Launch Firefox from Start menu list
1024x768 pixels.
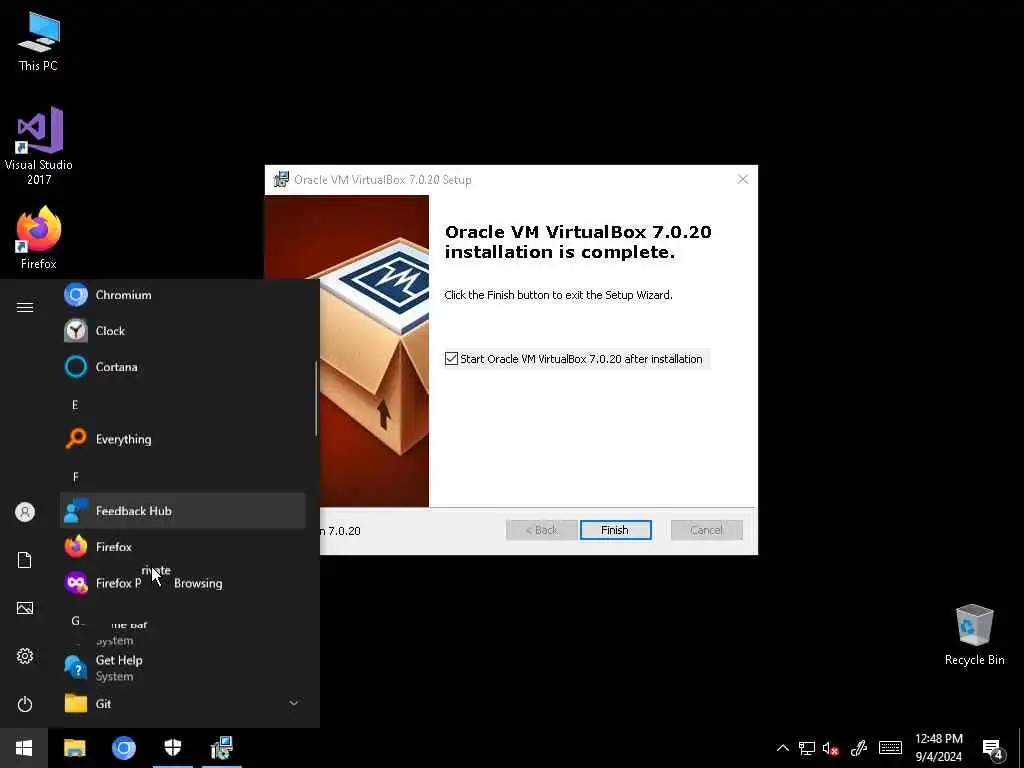point(183,547)
